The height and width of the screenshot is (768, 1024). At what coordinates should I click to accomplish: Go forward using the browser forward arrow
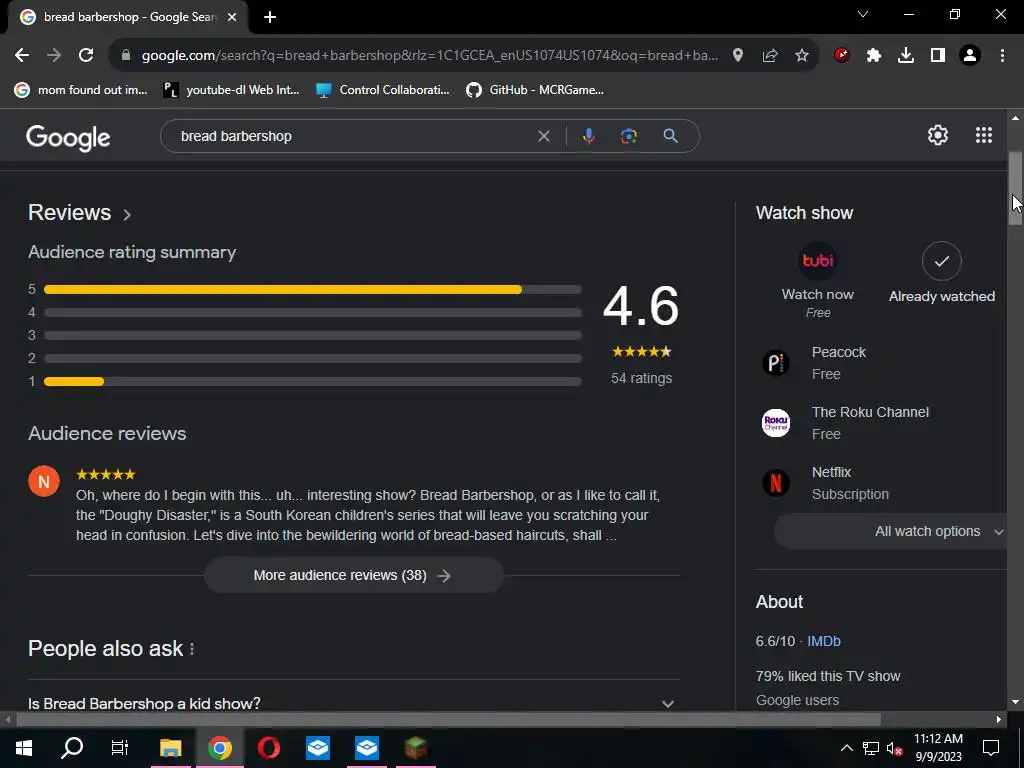[x=54, y=55]
